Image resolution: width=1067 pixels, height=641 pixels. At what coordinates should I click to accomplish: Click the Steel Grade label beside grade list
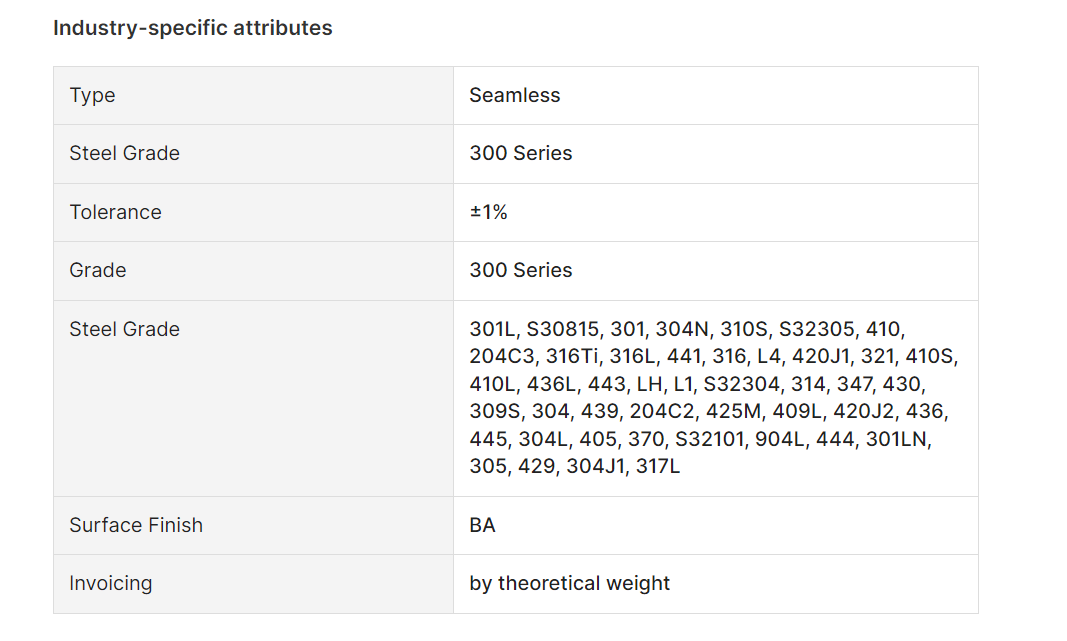tap(124, 329)
